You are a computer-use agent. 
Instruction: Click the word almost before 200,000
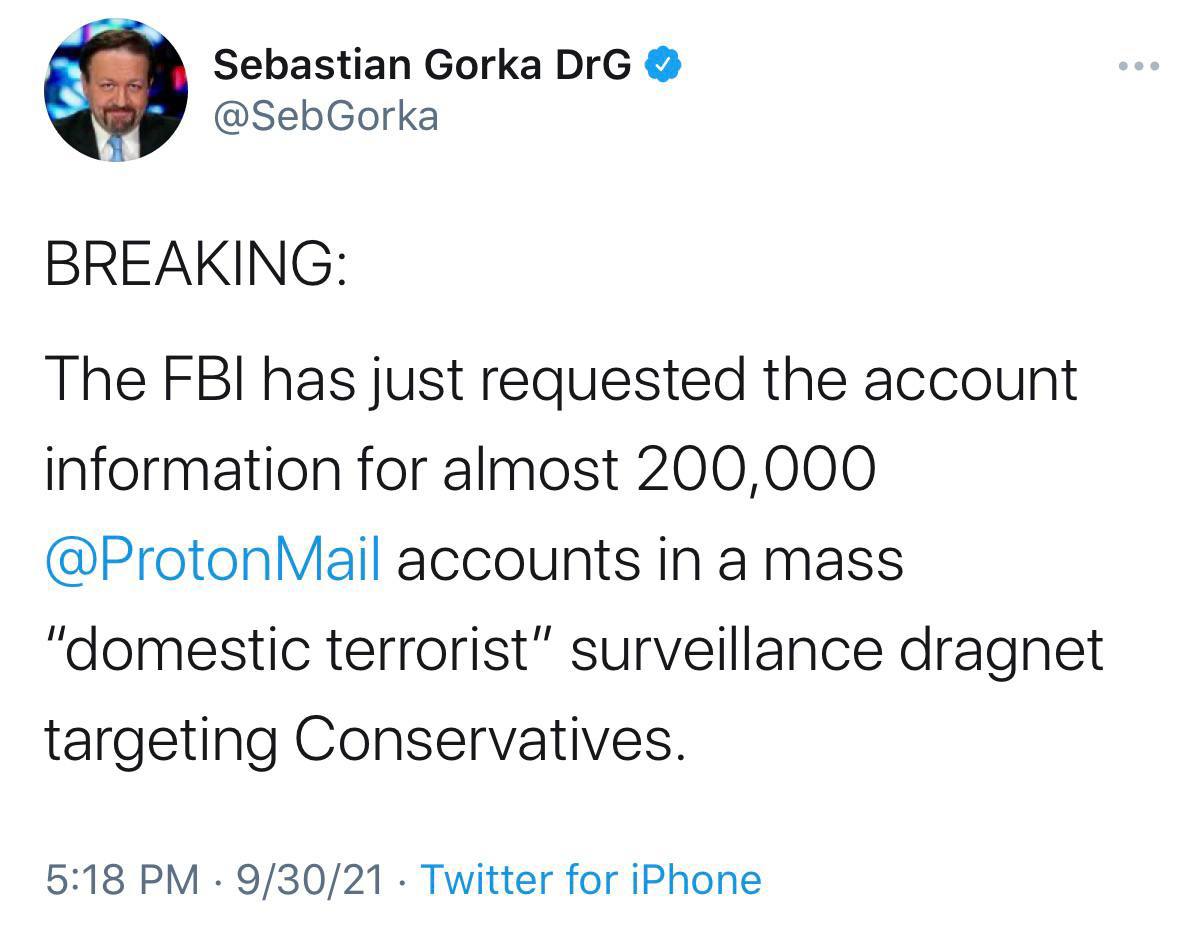[530, 470]
